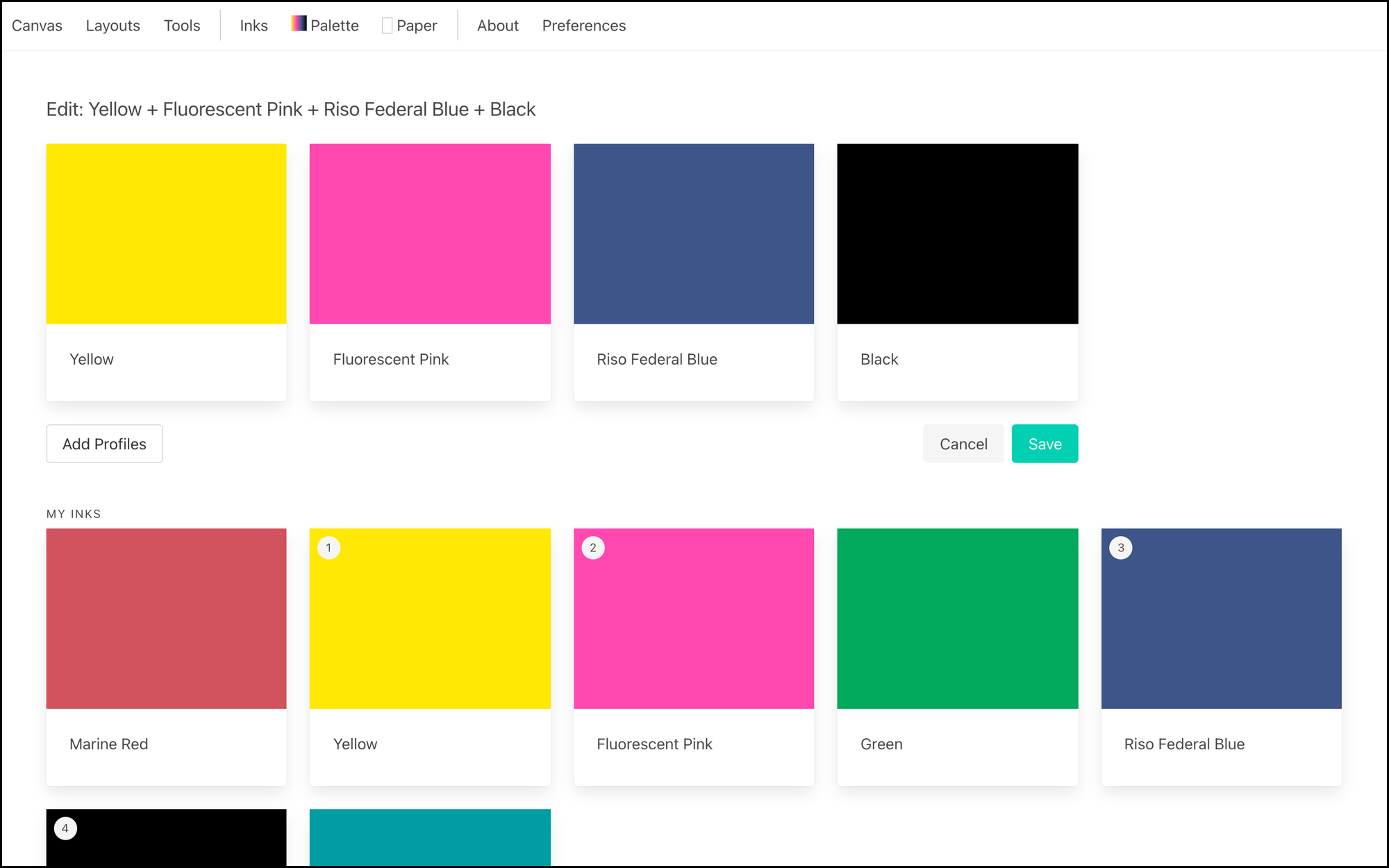The width and height of the screenshot is (1389, 868).
Task: Click numbered badge 4 on black ink
Action: [x=65, y=828]
